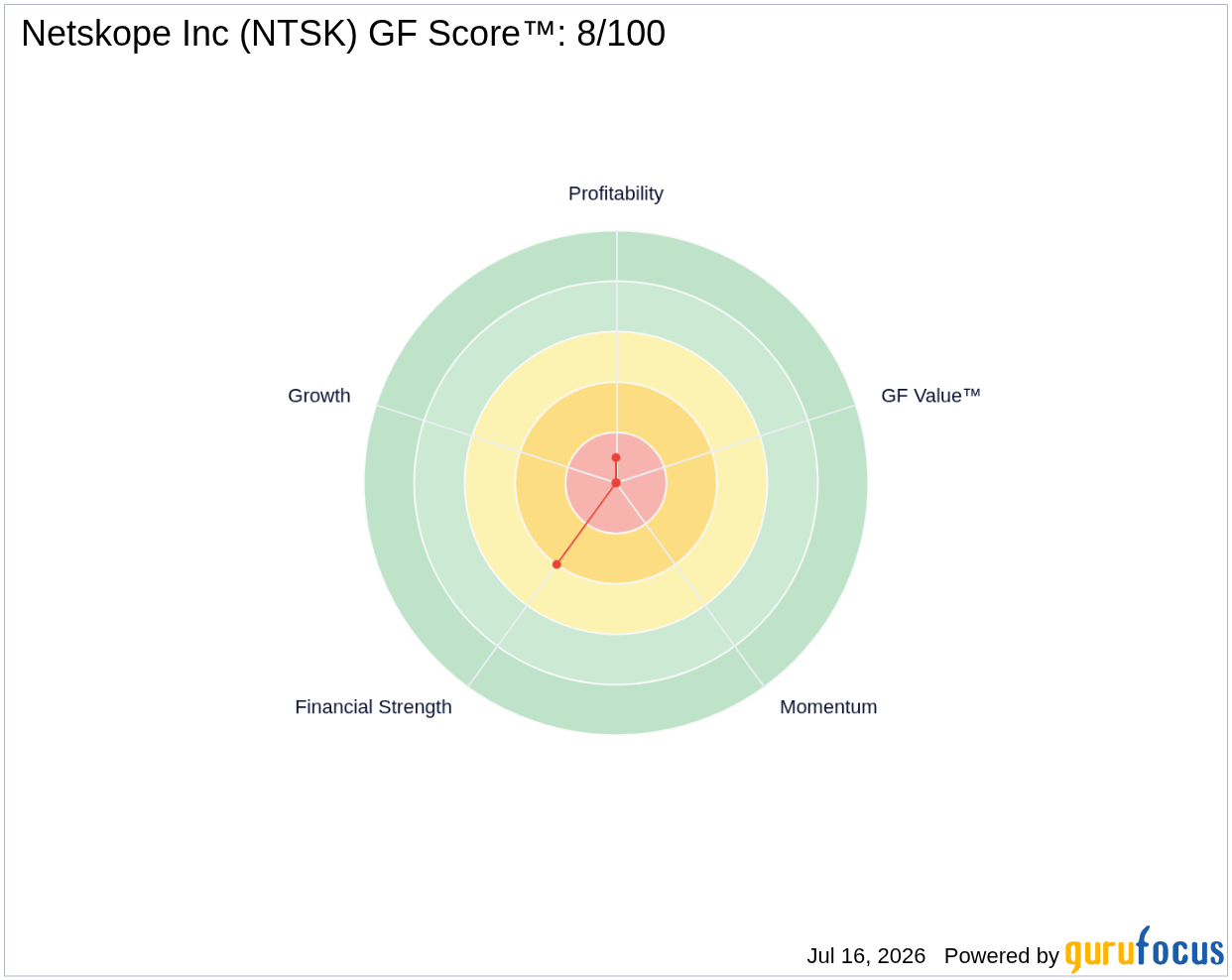Click the center data point of radar
1232x980 pixels.
click(616, 483)
